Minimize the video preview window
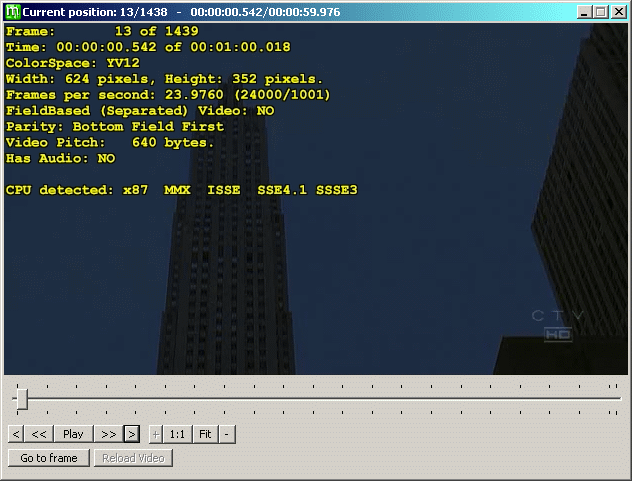632x481 pixels. [x=584, y=12]
